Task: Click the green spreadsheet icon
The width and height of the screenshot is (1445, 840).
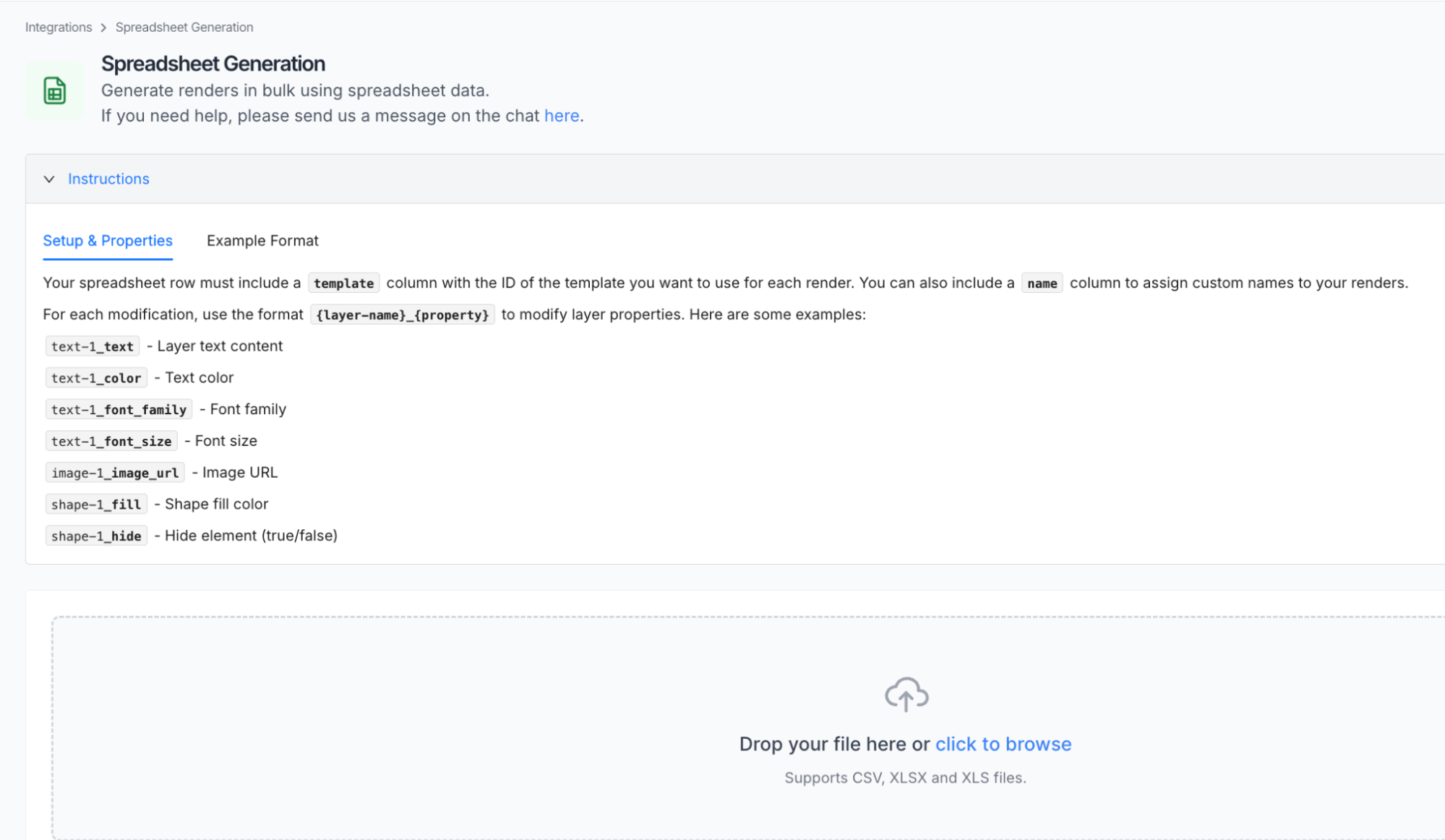Action: tap(54, 91)
